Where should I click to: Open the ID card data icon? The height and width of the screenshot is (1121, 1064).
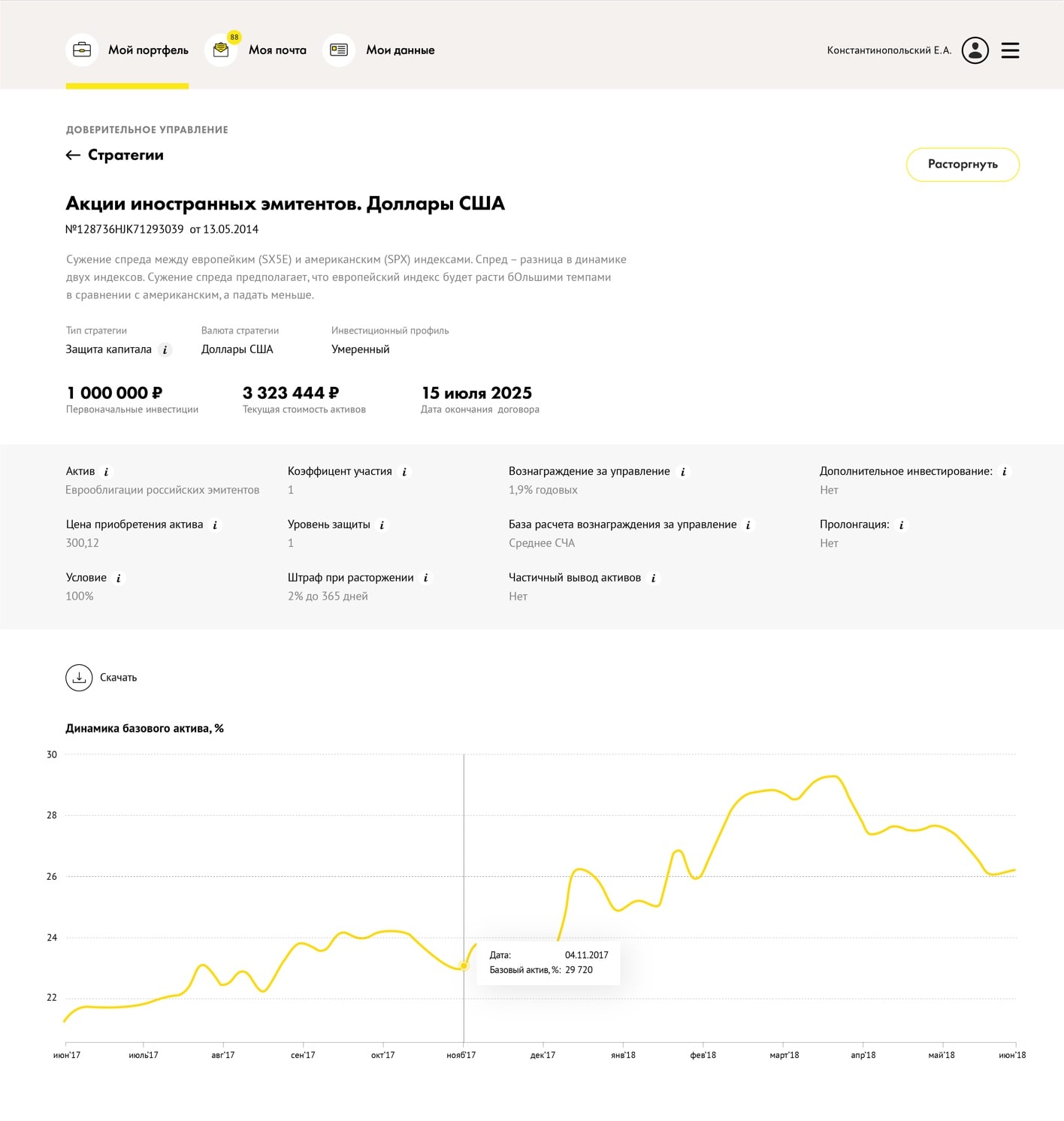[339, 50]
